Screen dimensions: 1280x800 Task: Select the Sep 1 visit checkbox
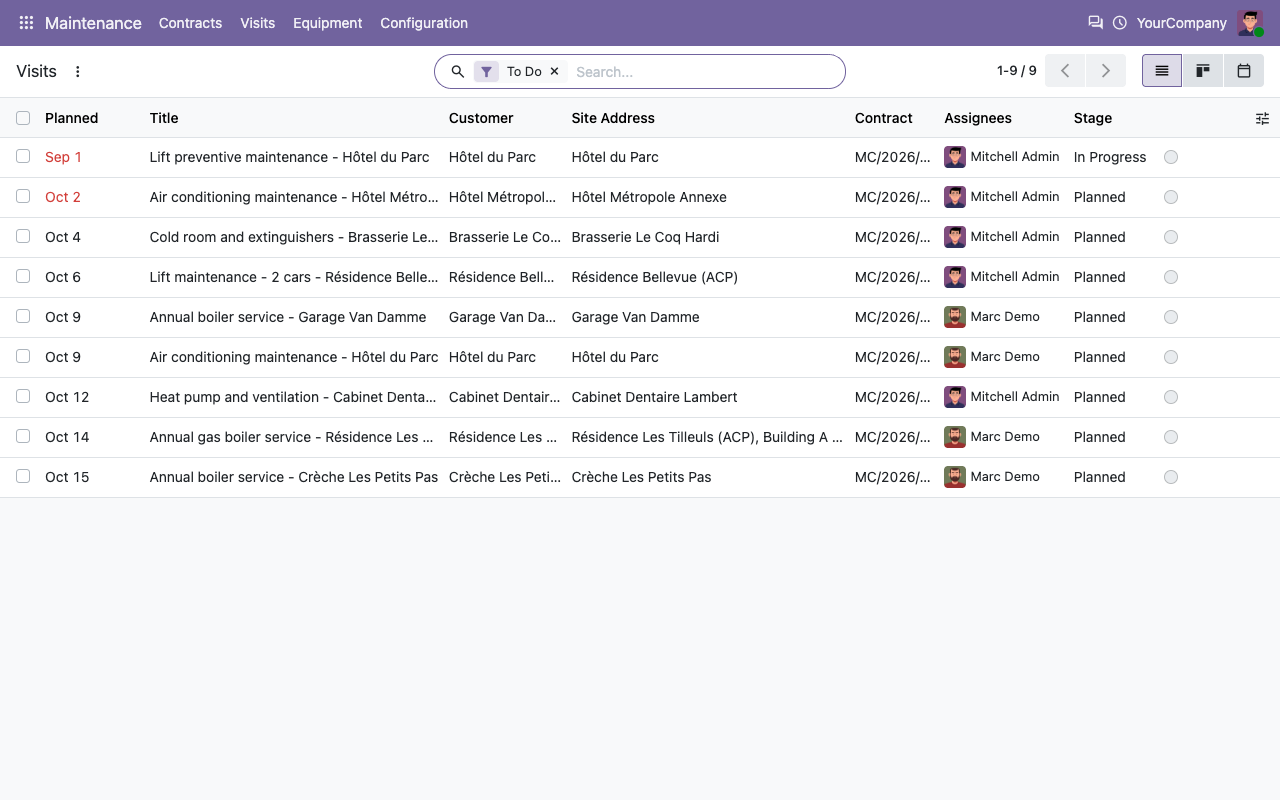(x=23, y=157)
